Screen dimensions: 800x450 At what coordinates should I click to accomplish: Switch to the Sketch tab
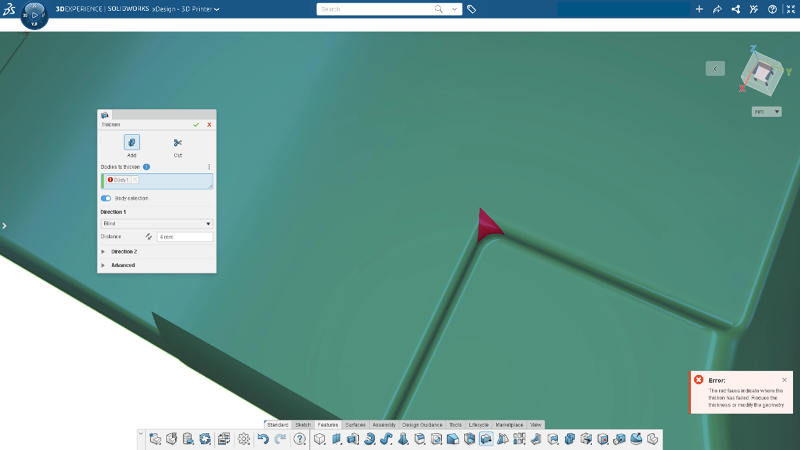303,424
